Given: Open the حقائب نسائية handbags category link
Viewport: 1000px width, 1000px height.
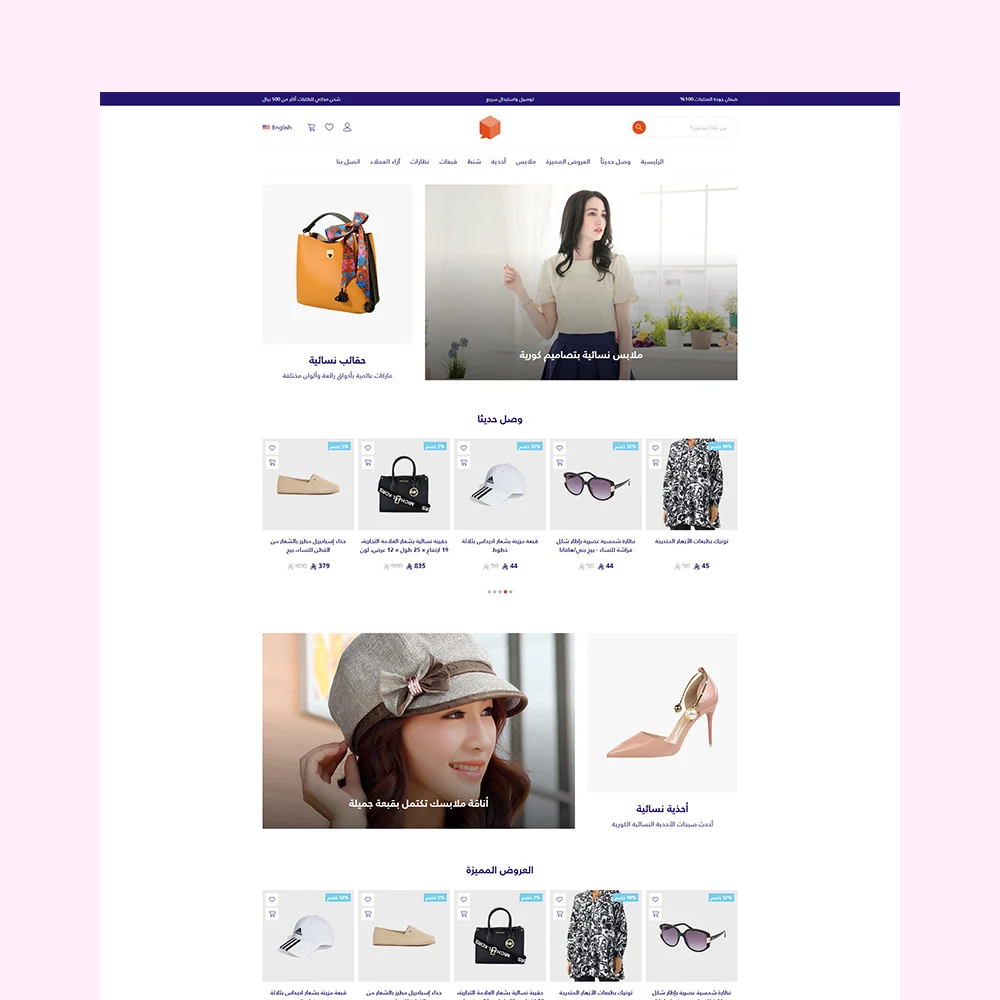Looking at the screenshot, I should [x=337, y=360].
